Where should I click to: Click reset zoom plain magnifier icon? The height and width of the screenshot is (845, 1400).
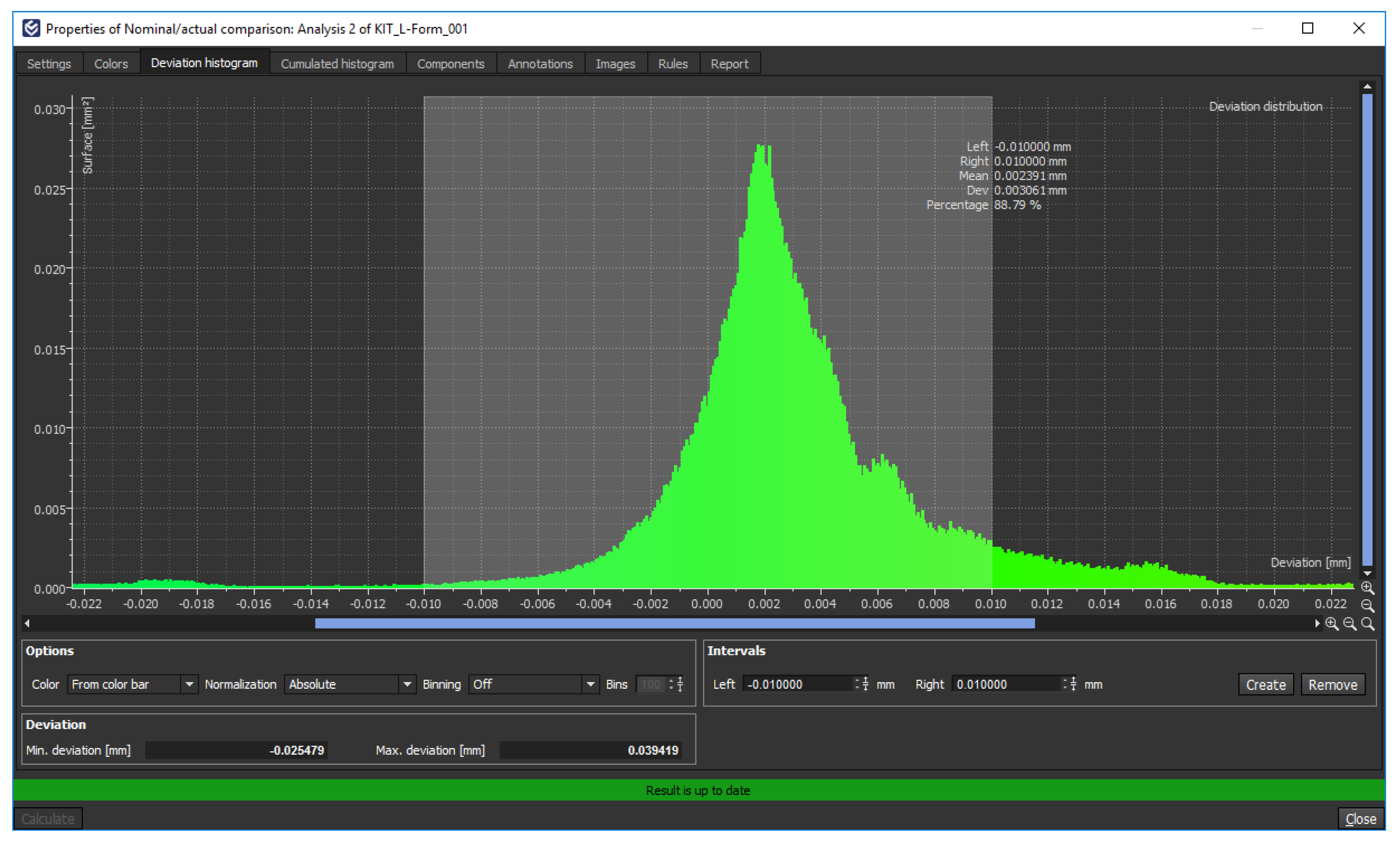point(1368,623)
